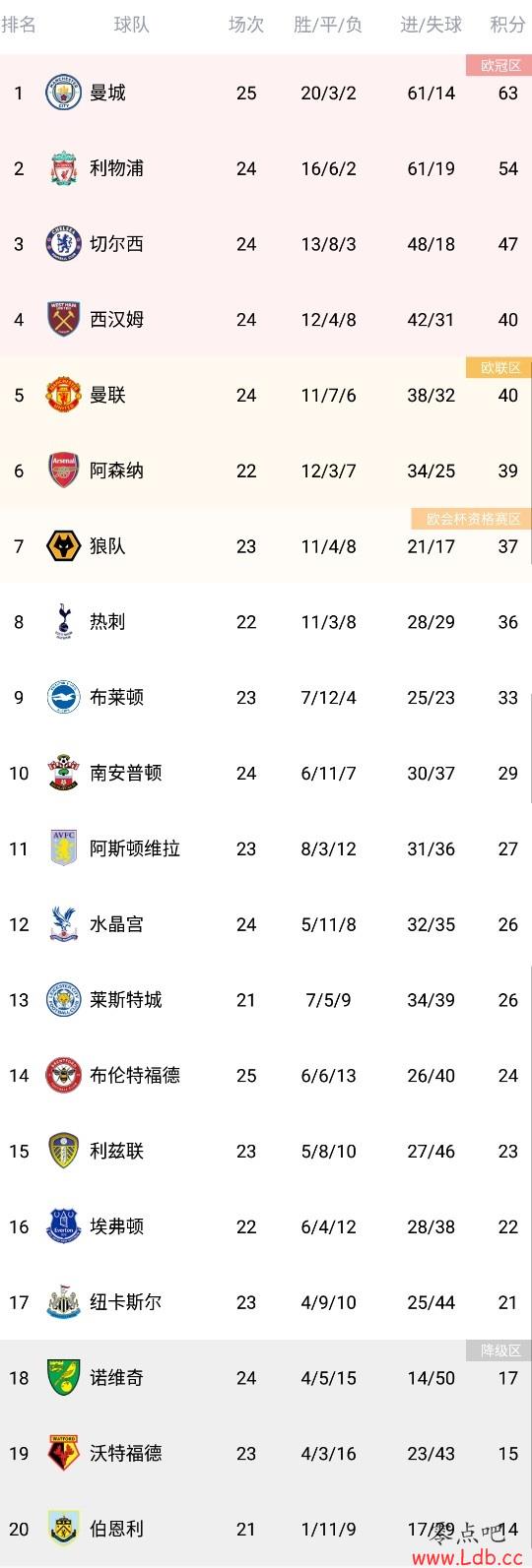Open team name 布莱顿
This screenshot has width=532, height=1568.
click(x=116, y=697)
